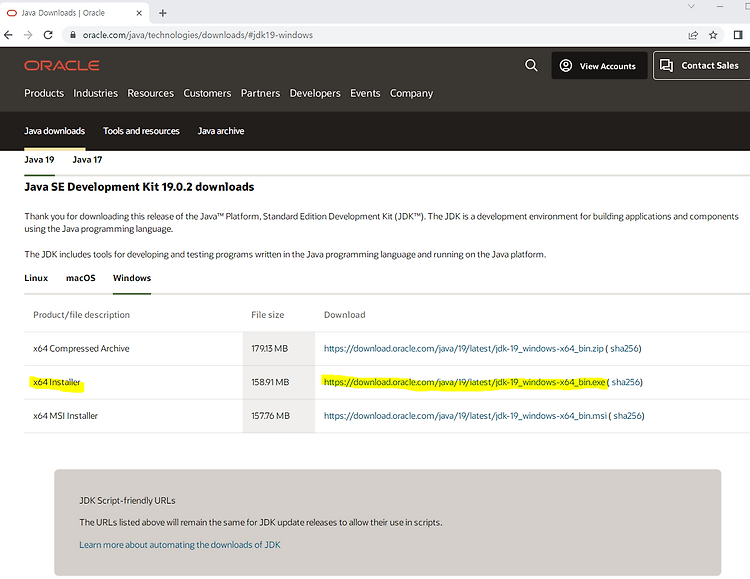
Task: Open the Products menu
Action: (x=44, y=93)
